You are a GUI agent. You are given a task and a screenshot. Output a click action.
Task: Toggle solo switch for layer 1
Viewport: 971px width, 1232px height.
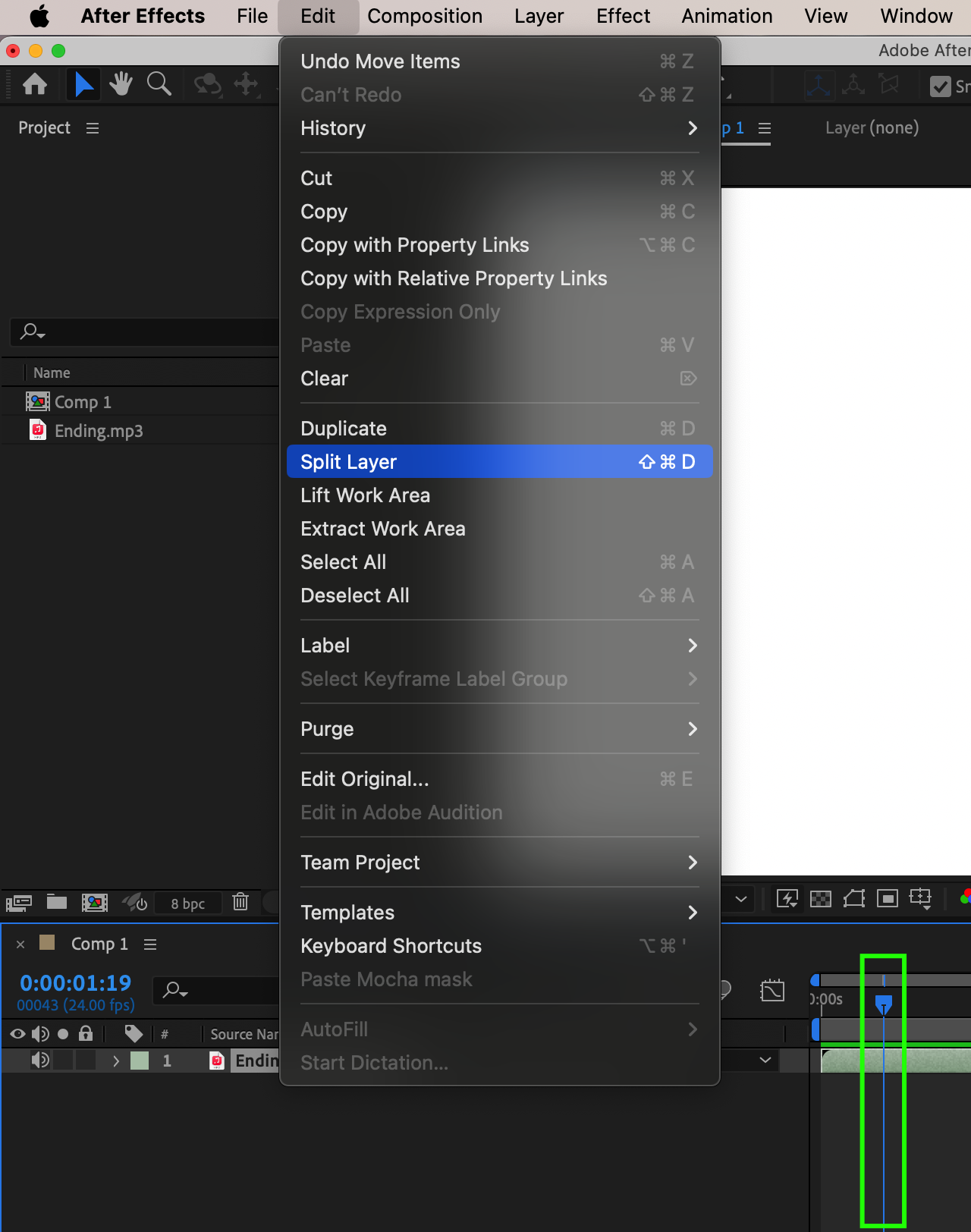coord(63,1061)
